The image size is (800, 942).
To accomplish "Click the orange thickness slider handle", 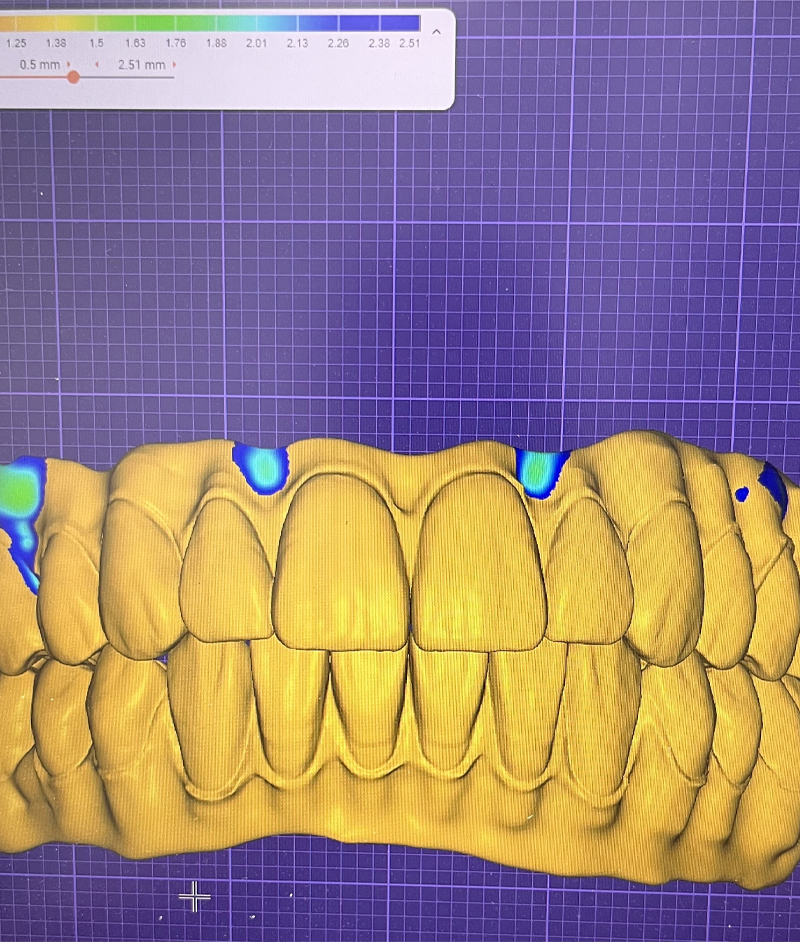I will pos(73,77).
